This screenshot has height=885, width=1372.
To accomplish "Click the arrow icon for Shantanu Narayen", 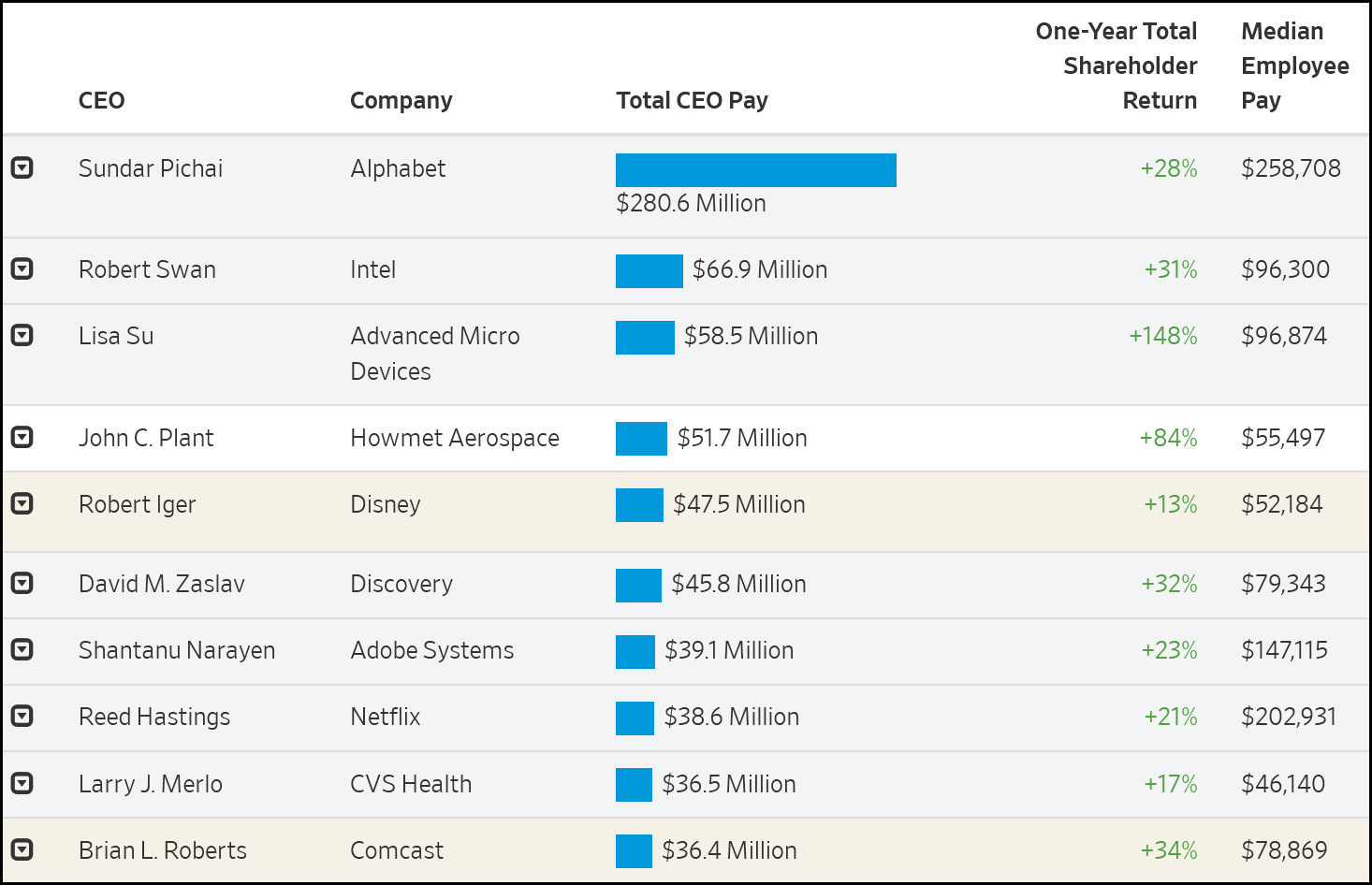I will [22, 649].
